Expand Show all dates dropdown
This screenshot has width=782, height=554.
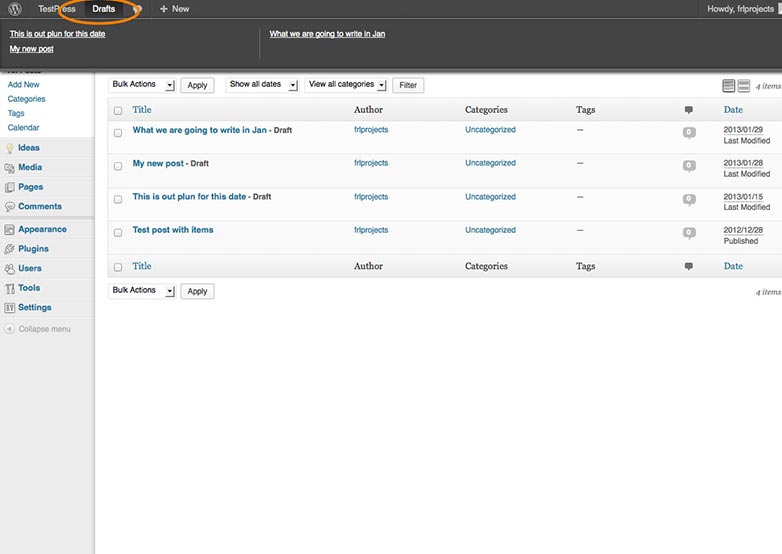(262, 85)
